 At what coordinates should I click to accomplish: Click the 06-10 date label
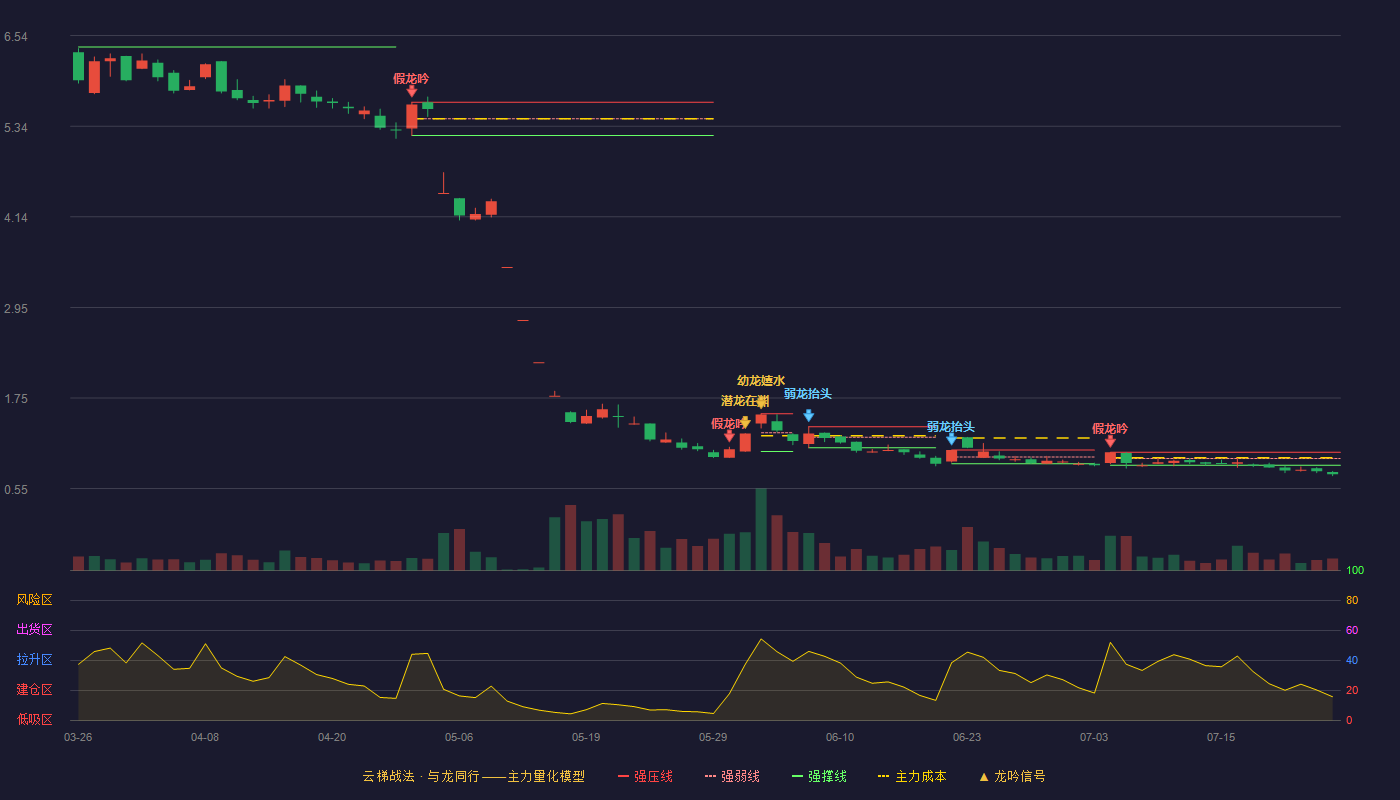[840, 737]
